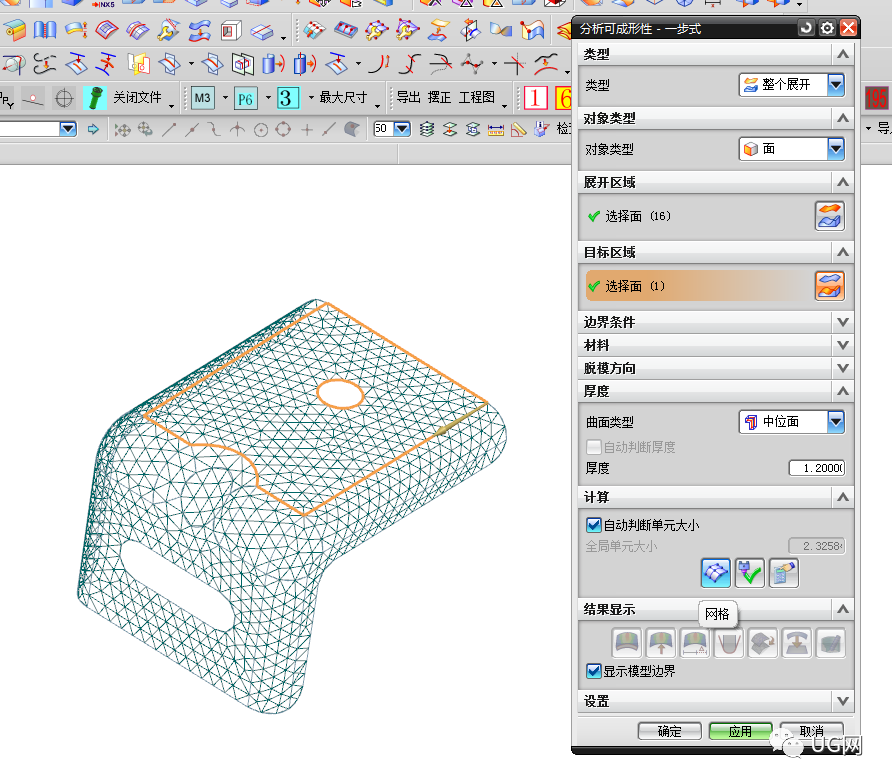Click the green screw icon by 关闭文件
The width and height of the screenshot is (892, 784).
coord(95,98)
